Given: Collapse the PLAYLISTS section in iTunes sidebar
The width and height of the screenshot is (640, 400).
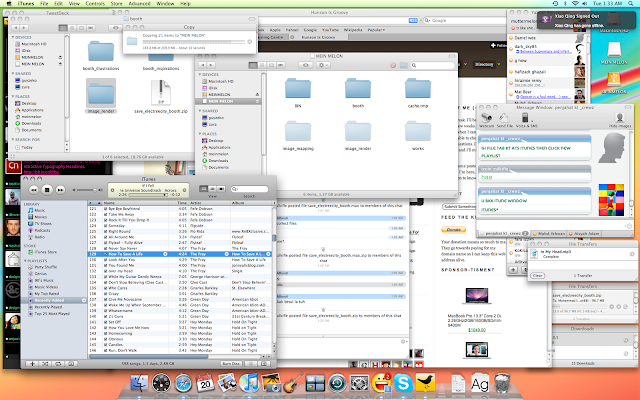Looking at the screenshot, I should 25,260.
